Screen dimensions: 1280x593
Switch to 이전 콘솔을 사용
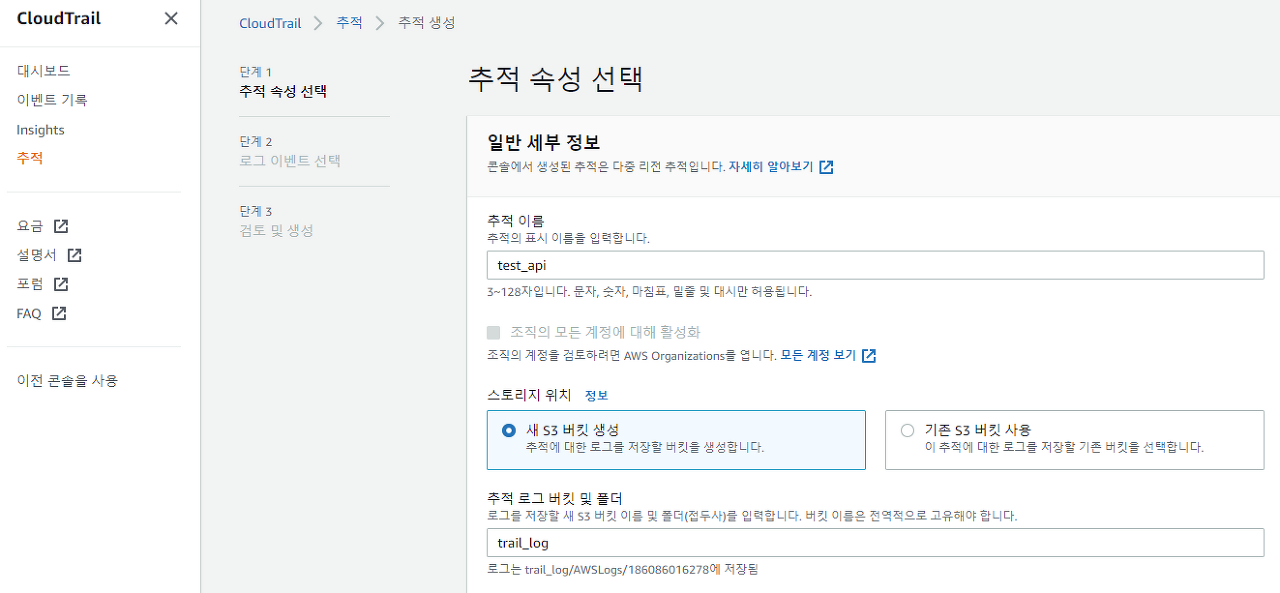67,381
